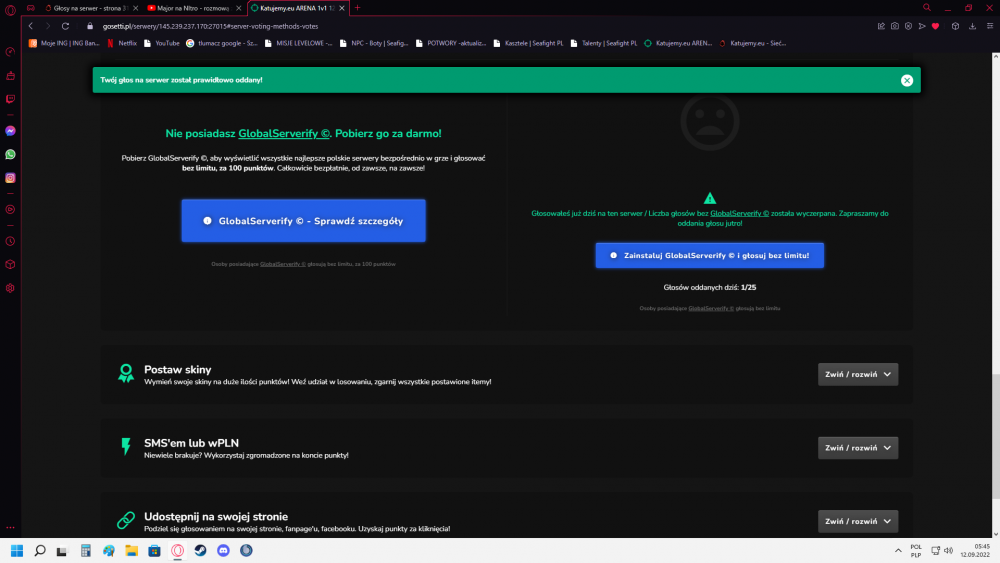Open WhatsApp in the Opera sidebar
The width and height of the screenshot is (1000, 563).
click(10, 154)
